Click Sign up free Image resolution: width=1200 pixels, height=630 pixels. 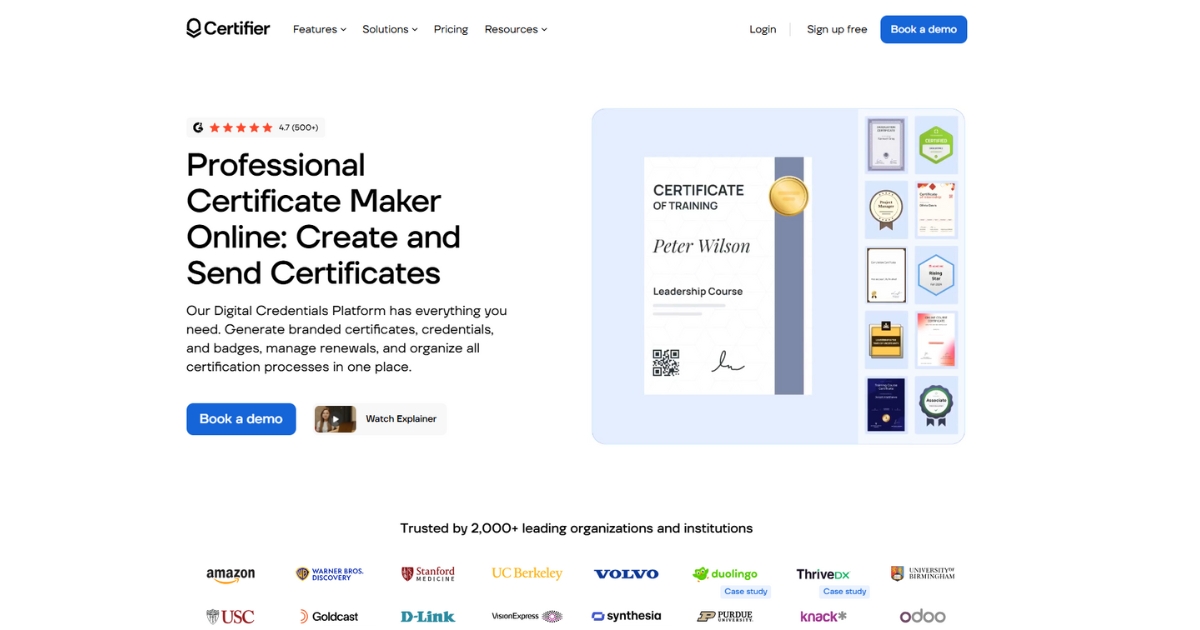[x=837, y=29]
